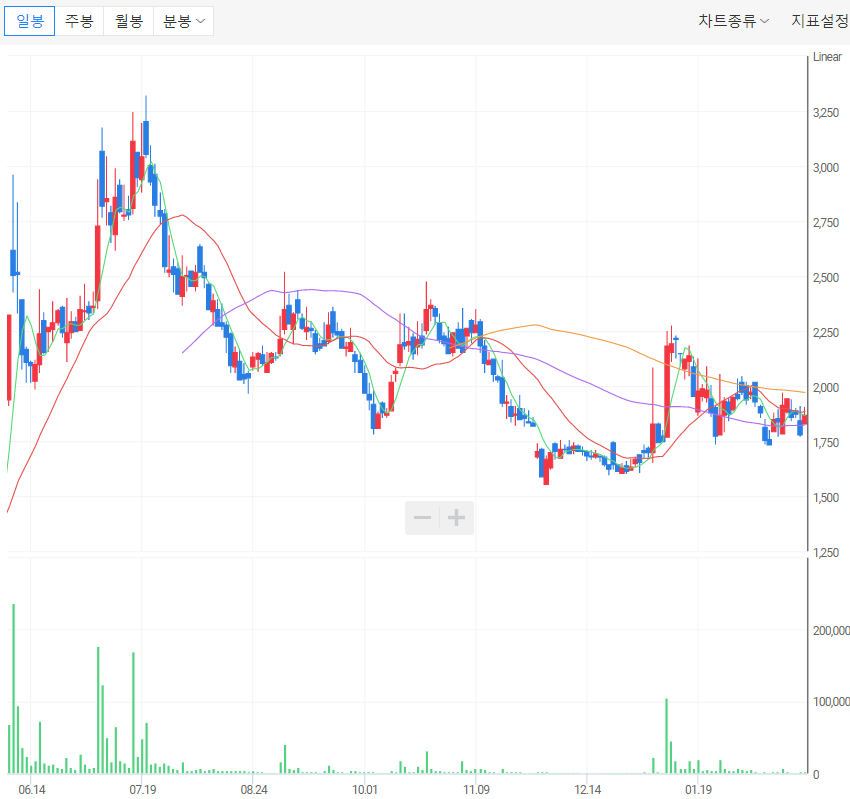Screen dimensions: 850x799
Task: Click the tallest volume bar near 06.14
Action: pyautogui.click(x=14, y=688)
